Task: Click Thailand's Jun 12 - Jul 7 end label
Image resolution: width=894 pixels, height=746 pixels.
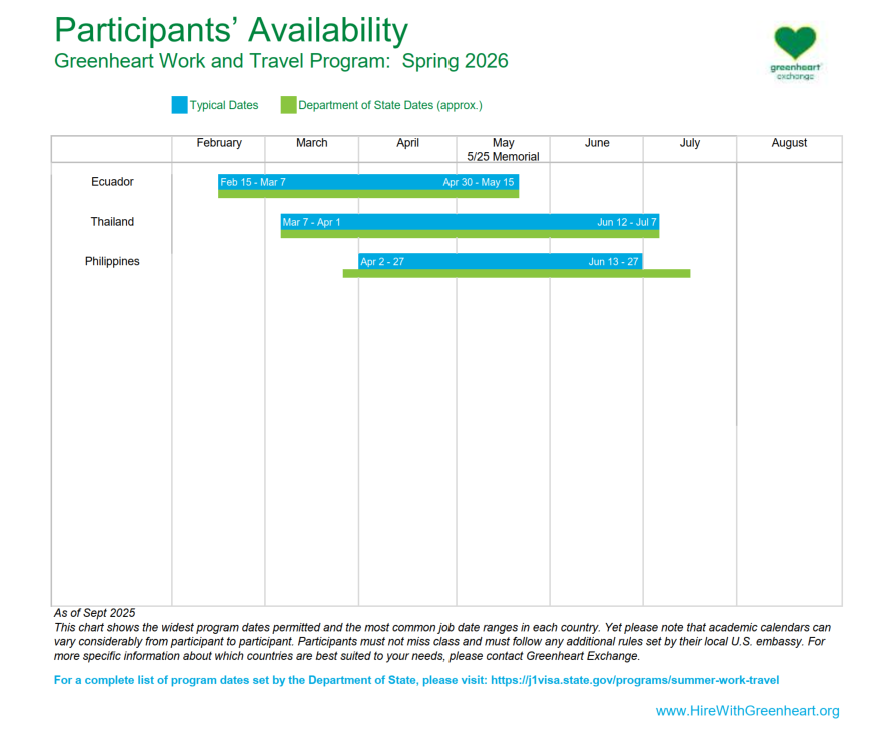Action: [x=627, y=222]
